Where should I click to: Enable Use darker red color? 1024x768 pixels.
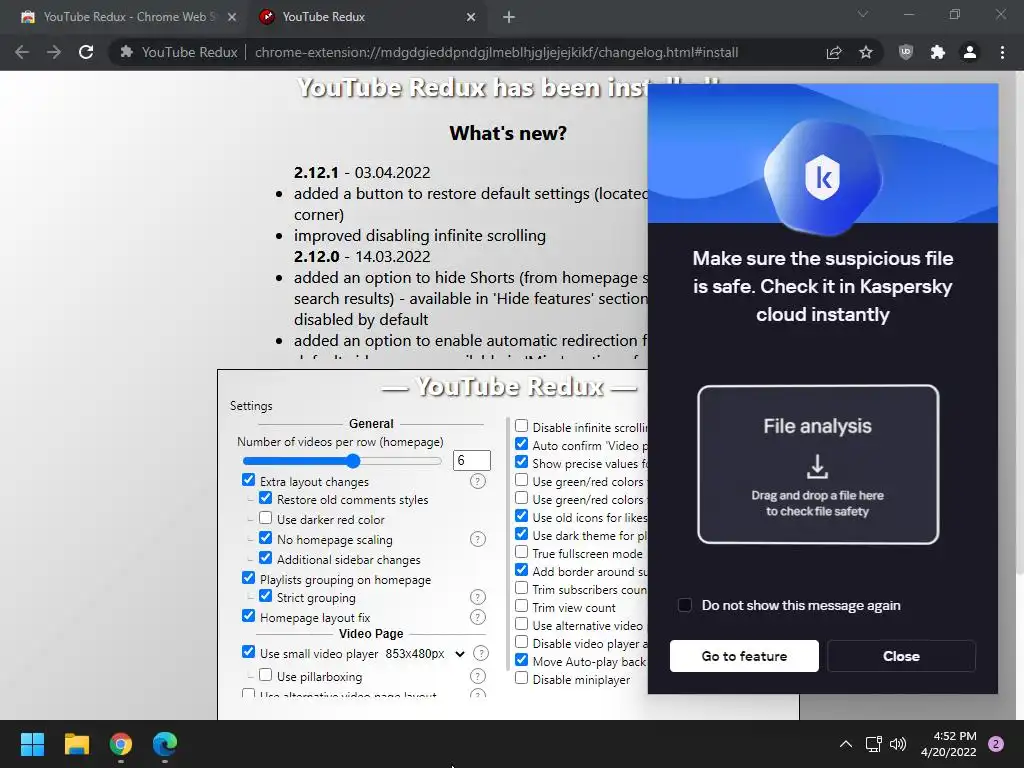pos(265,518)
